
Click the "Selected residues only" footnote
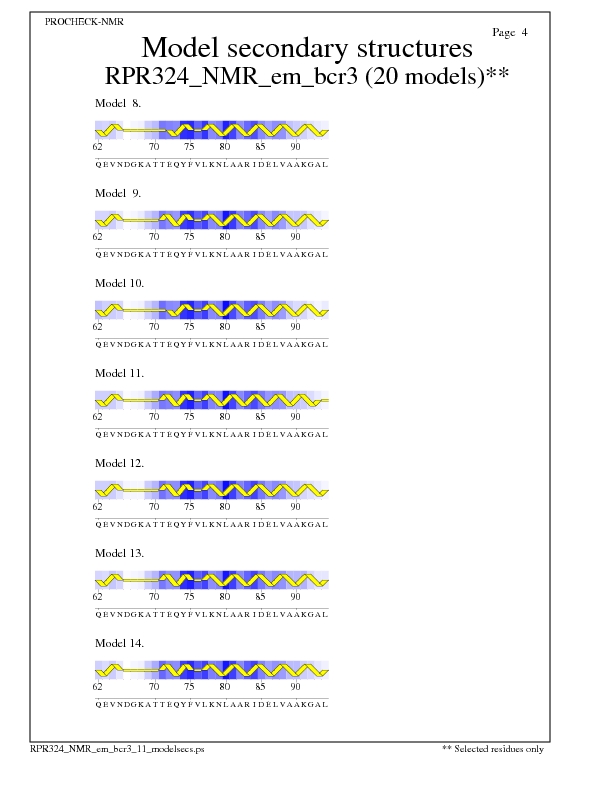[493, 748]
